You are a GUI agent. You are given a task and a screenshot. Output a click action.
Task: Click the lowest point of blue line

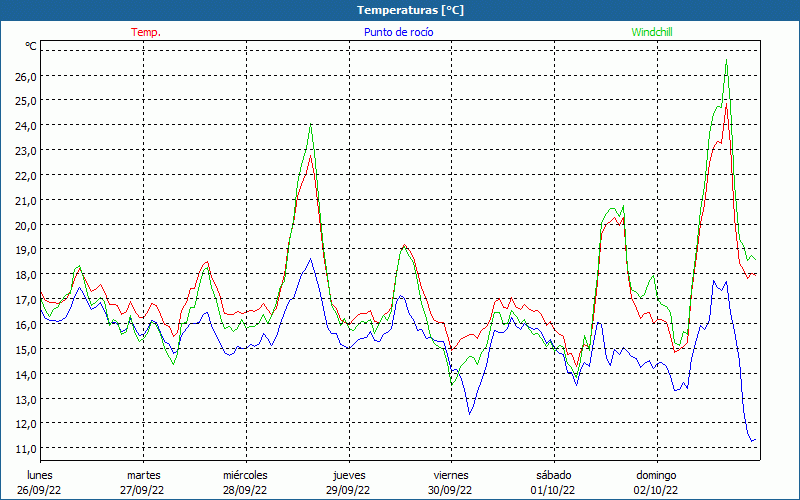pos(752,441)
